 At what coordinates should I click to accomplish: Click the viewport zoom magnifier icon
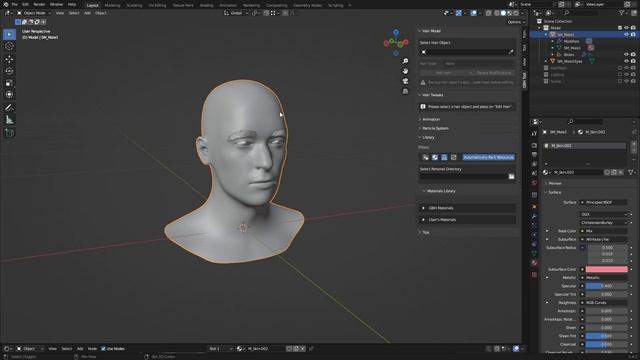[x=405, y=61]
